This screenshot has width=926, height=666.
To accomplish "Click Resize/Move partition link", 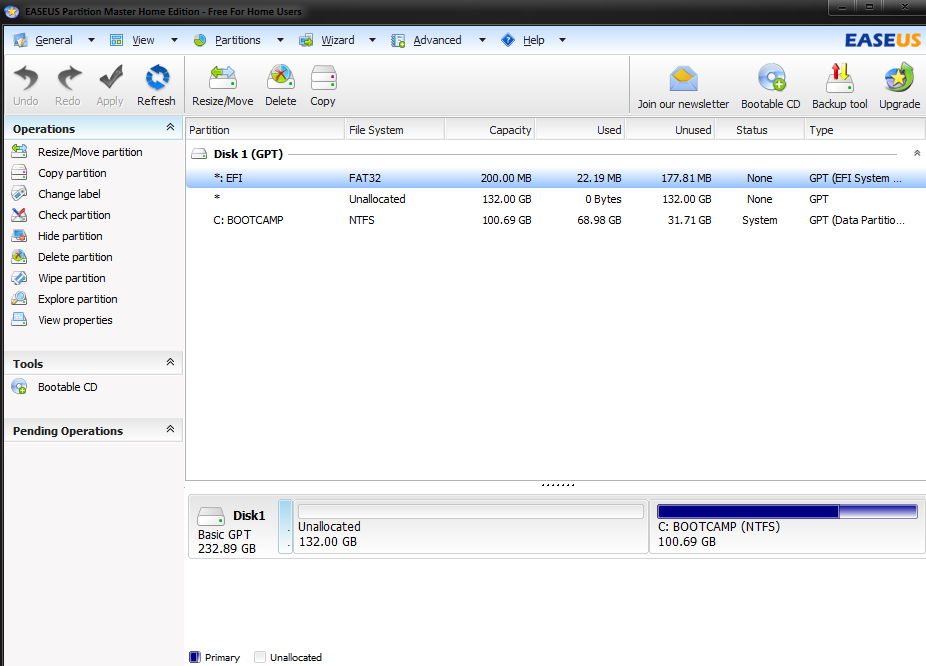I will pos(90,152).
